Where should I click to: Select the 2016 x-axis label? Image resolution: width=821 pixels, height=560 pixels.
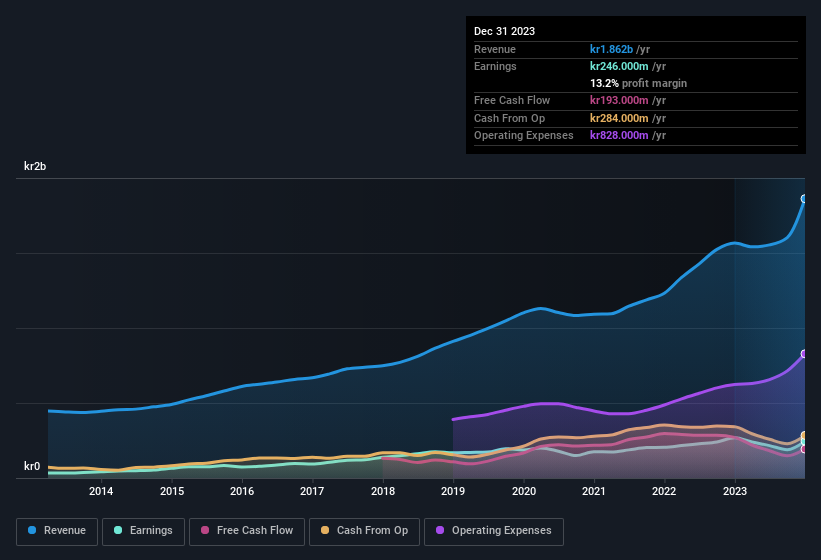242,491
